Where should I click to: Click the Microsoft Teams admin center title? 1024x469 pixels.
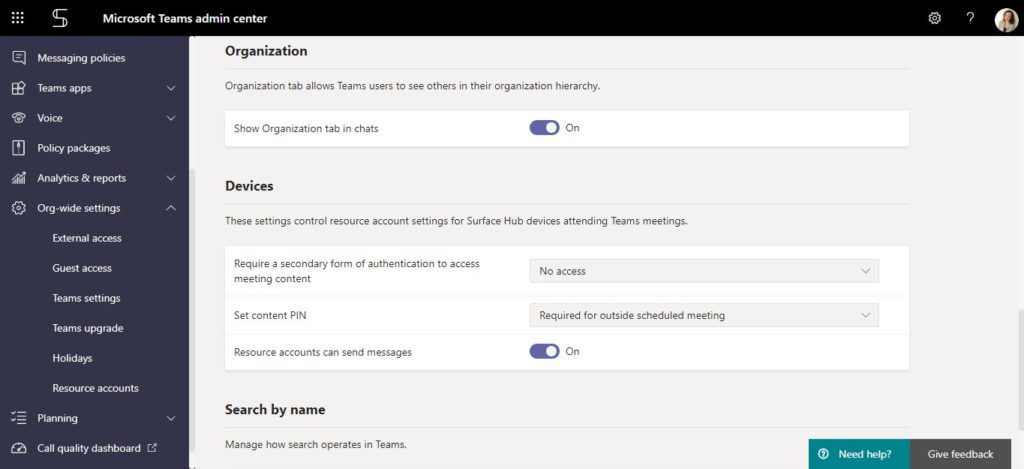185,18
